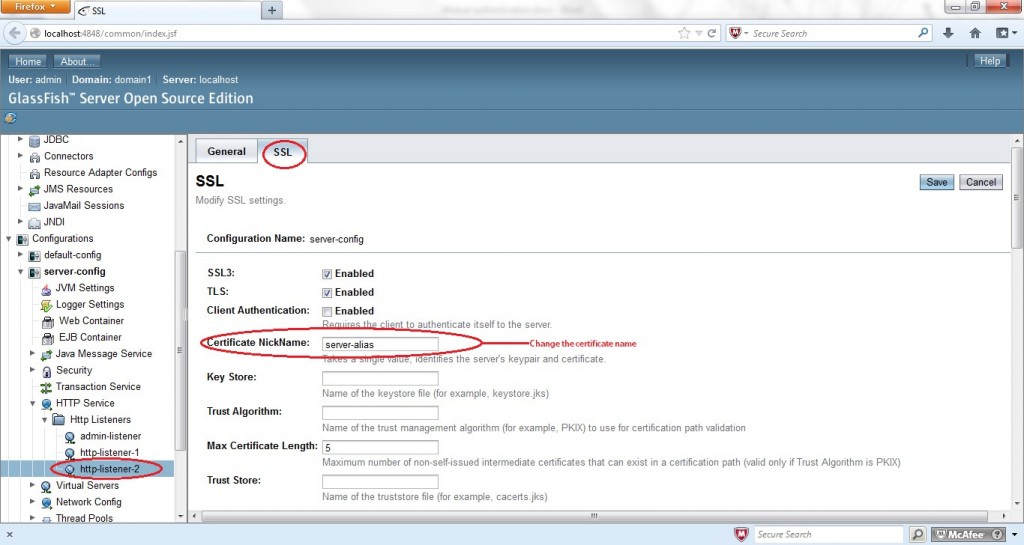Click the JMS Resources icon
The image size is (1024, 545).
[35, 189]
